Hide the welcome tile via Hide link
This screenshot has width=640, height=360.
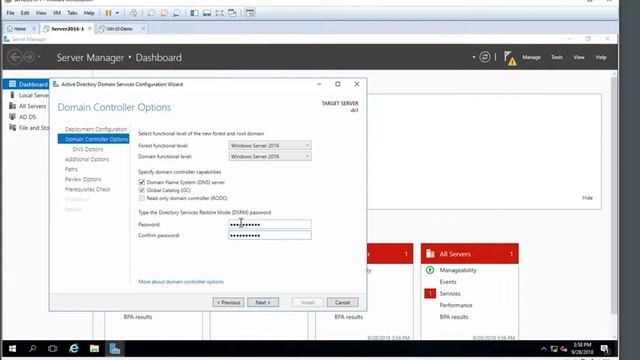587,198
